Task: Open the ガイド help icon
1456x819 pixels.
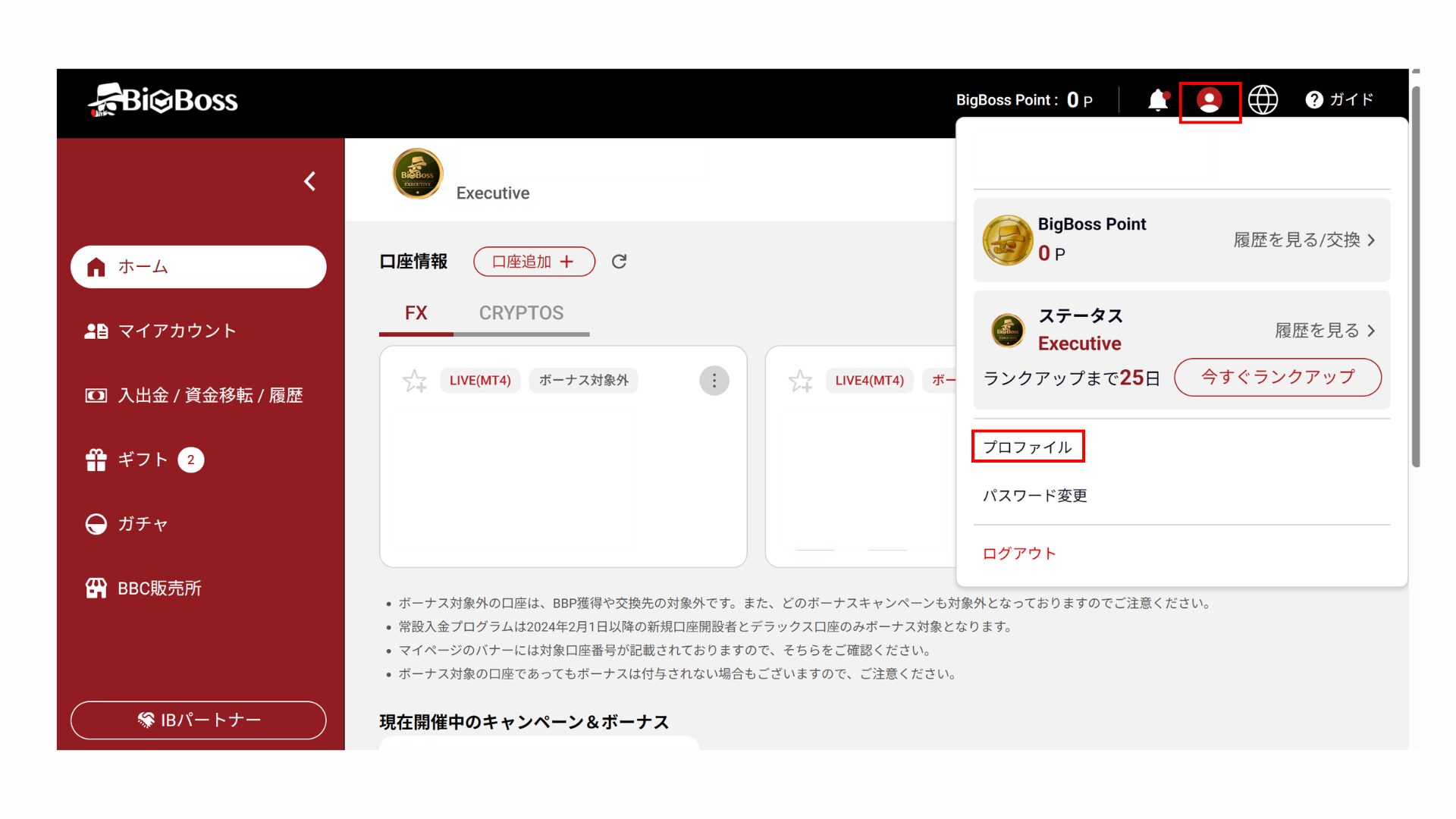Action: point(1313,99)
